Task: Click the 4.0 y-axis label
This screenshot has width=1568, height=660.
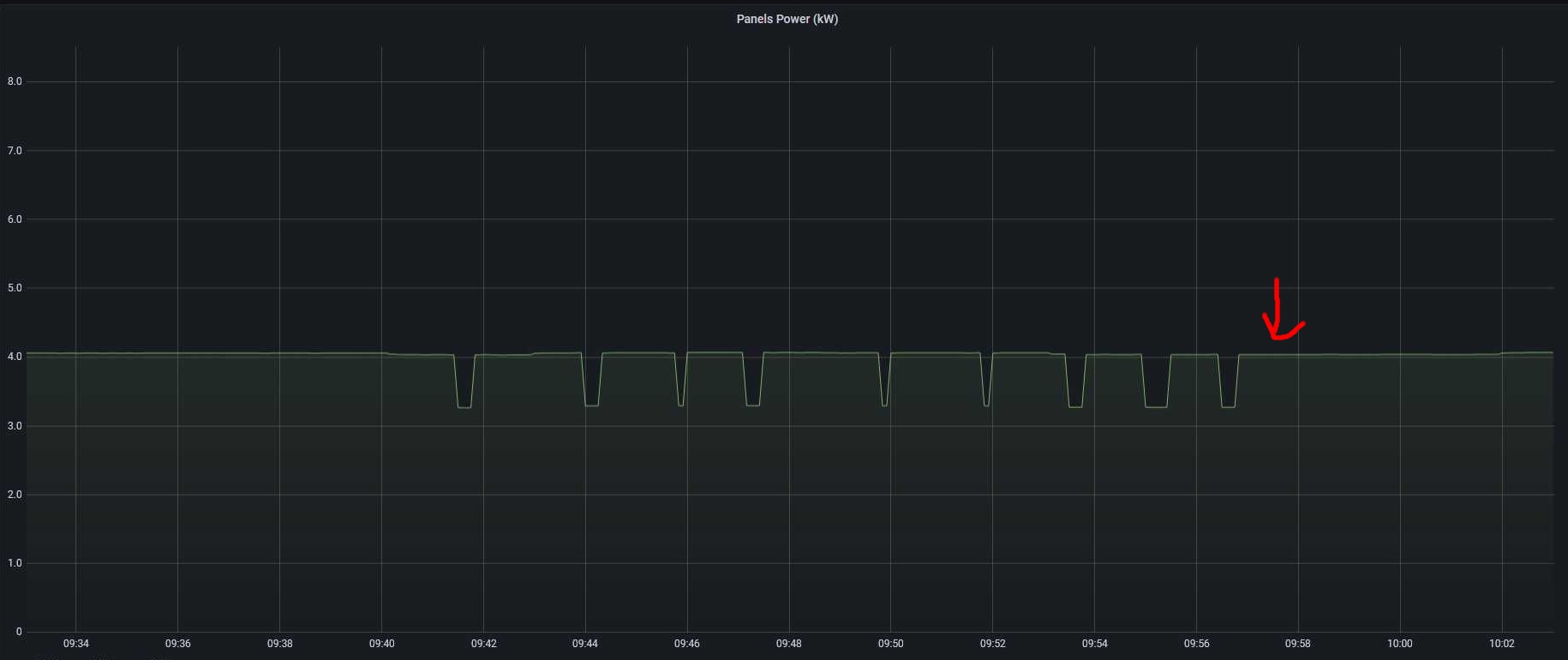Action: click(x=15, y=357)
